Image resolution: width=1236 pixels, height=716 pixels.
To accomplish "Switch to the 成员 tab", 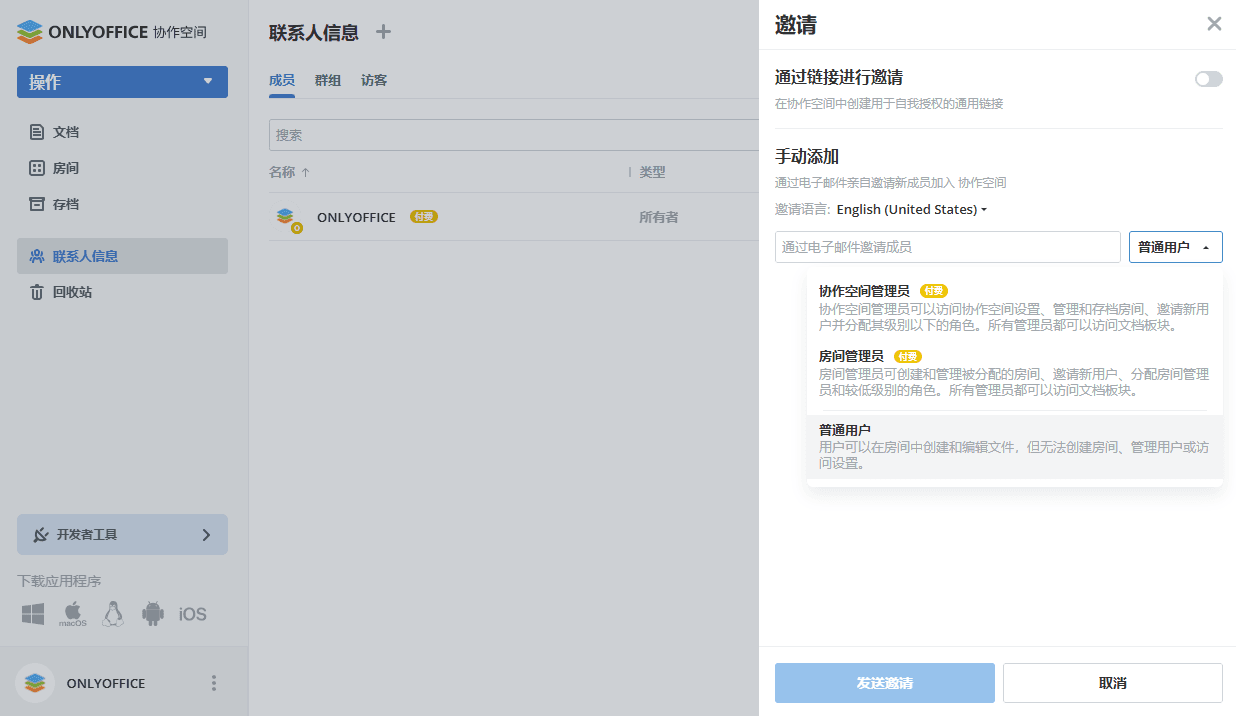I will [x=282, y=80].
